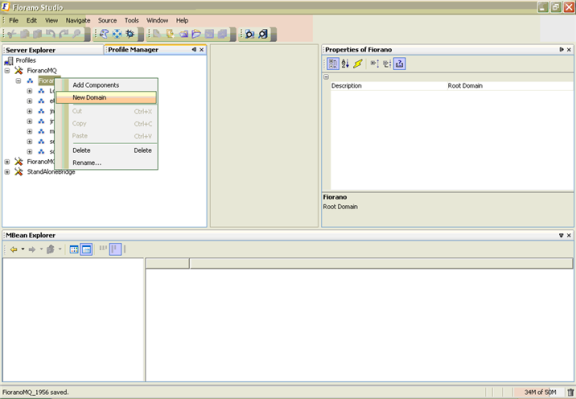Viewport: 576px width, 399px height.
Task: Expand the StandAloneBridge node
Action: (x=7, y=172)
